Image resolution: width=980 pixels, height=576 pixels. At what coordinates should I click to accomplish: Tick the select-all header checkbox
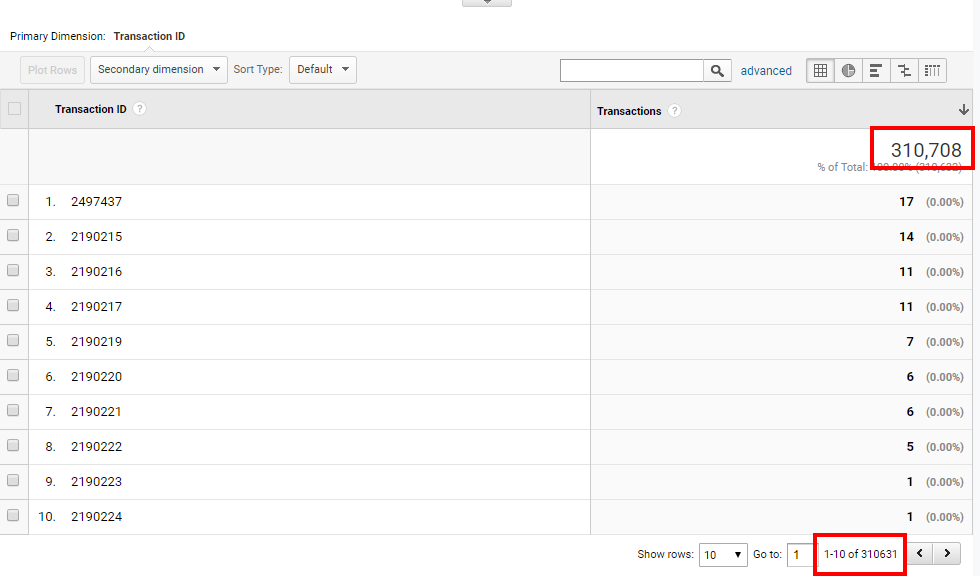click(14, 109)
